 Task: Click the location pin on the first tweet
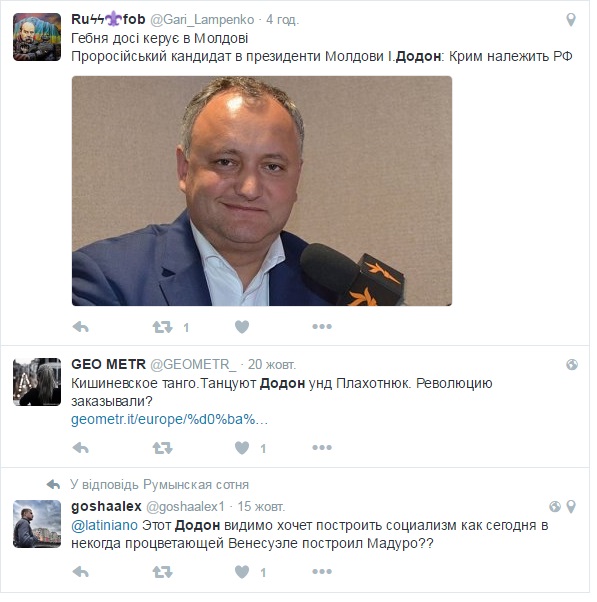pyautogui.click(x=571, y=20)
